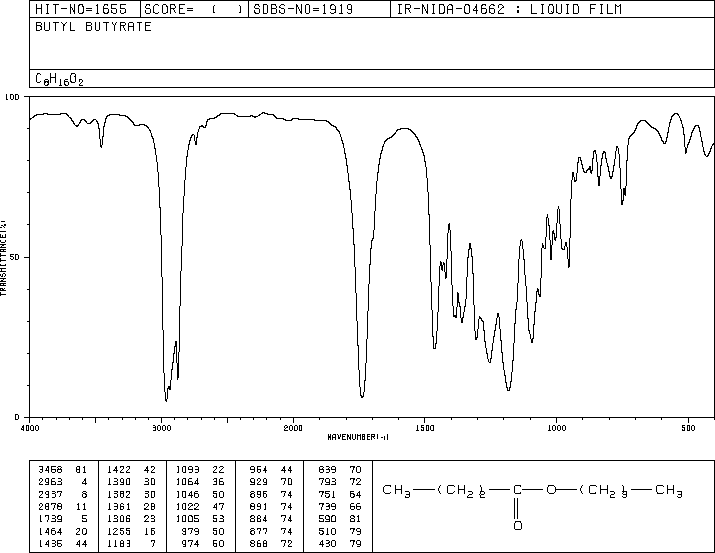Click the WAVENUMBER x-axis title
The height and width of the screenshot is (553, 715).
click(358, 437)
